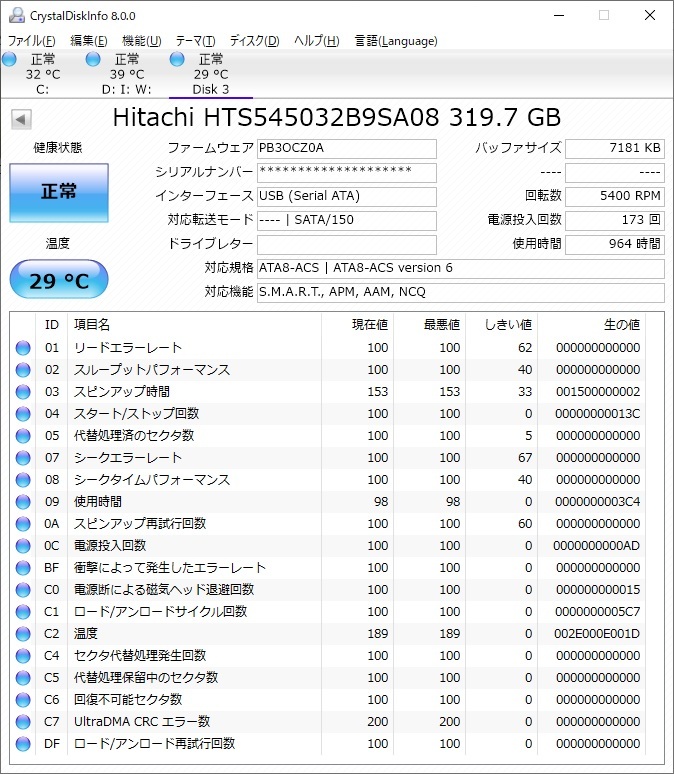Go to previous disk with left arrow
The height and width of the screenshot is (774, 674).
coord(21,119)
